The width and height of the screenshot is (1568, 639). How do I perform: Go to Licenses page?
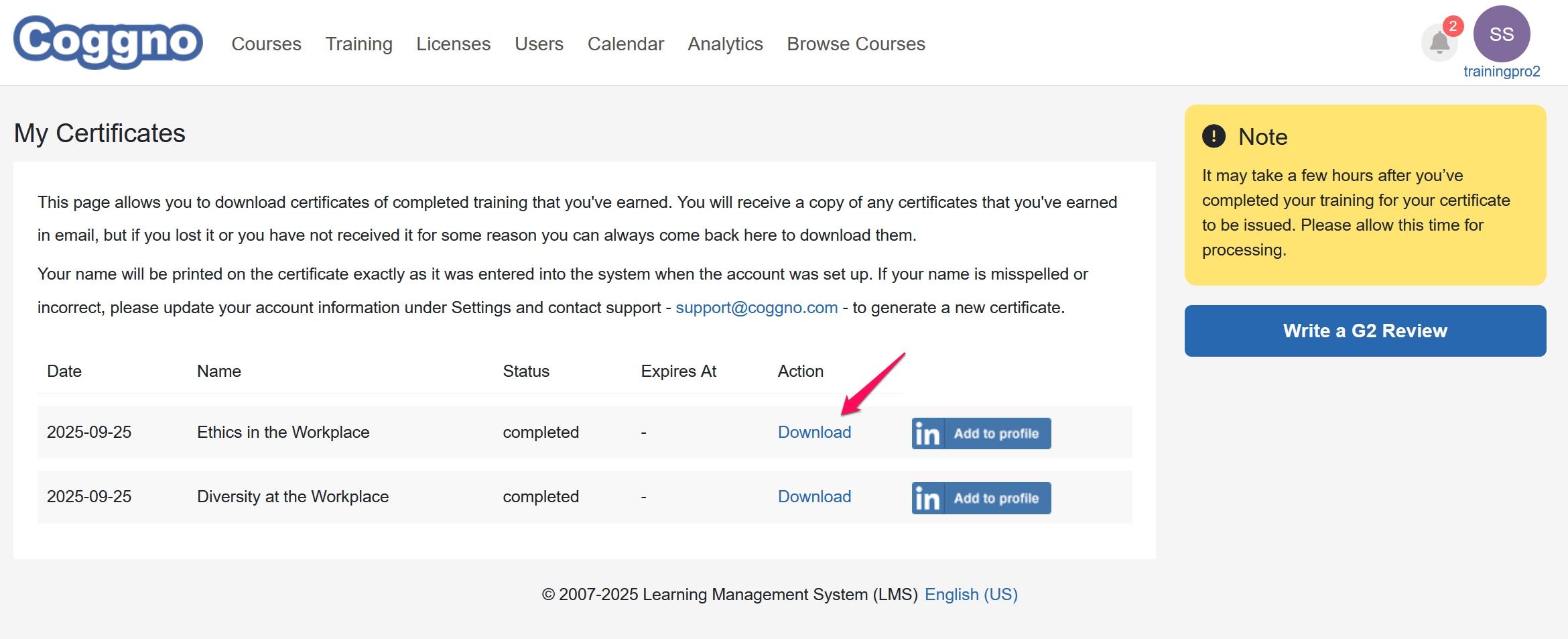coord(453,44)
